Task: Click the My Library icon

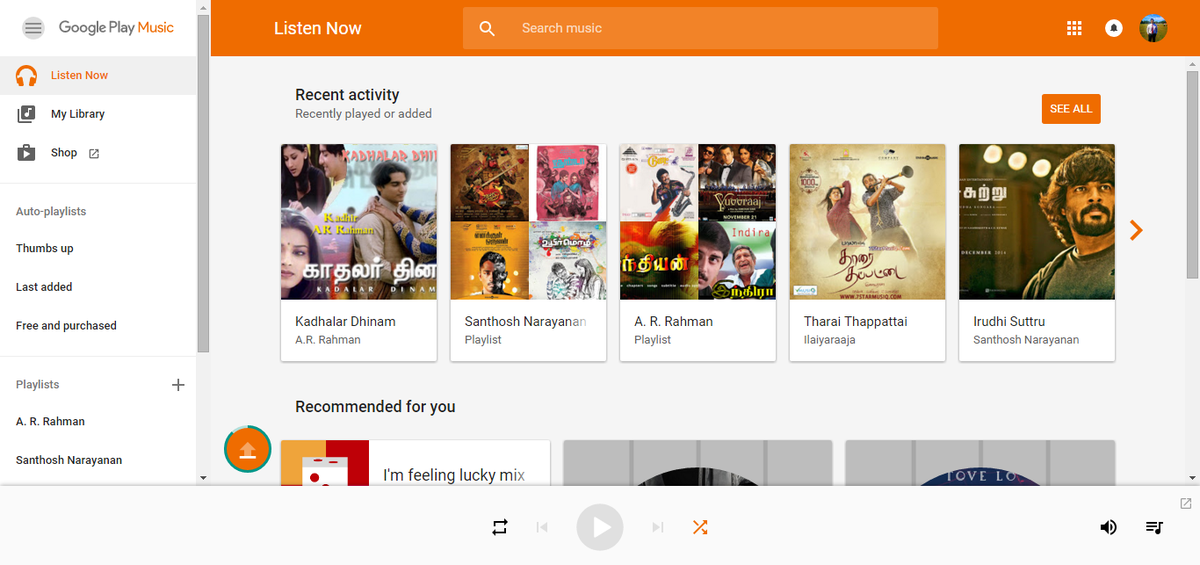Action: pyautogui.click(x=27, y=114)
